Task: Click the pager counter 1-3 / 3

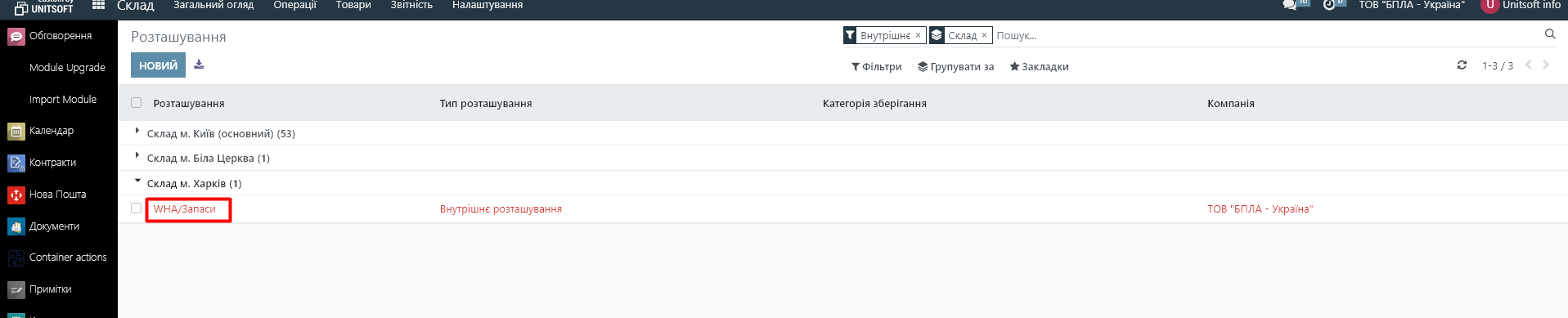Action: tap(1498, 65)
